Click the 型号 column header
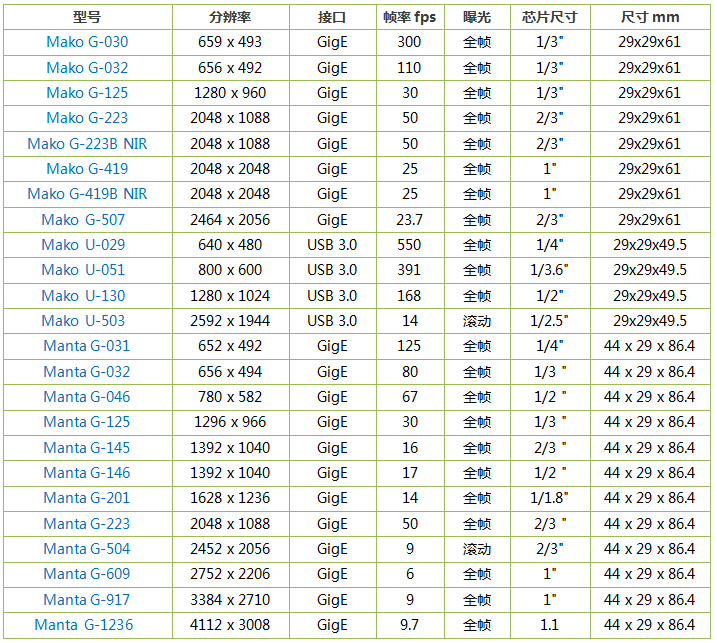Image resolution: width=717 pixels, height=643 pixels. 87,17
